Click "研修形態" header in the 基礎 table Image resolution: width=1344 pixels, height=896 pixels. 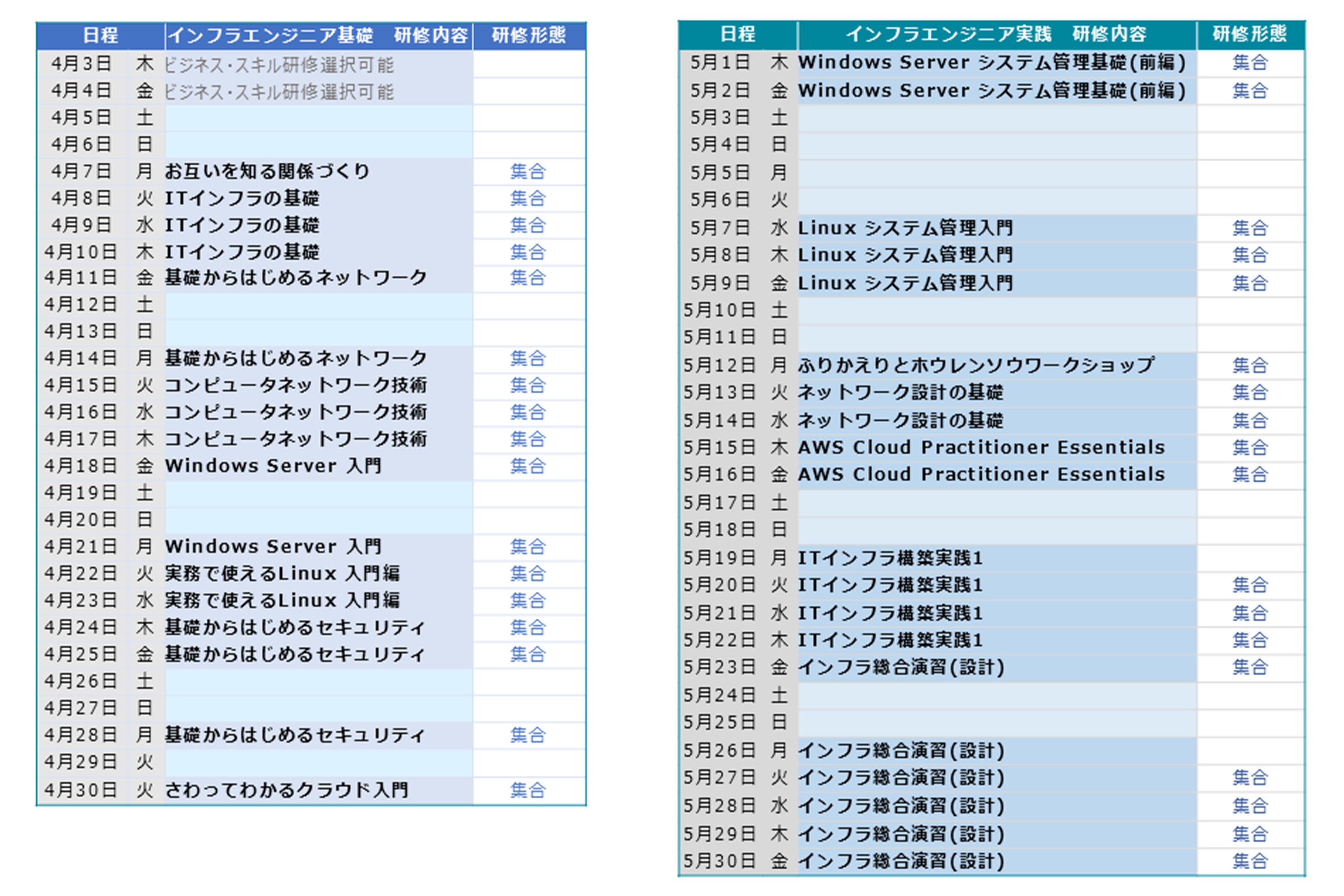click(529, 35)
